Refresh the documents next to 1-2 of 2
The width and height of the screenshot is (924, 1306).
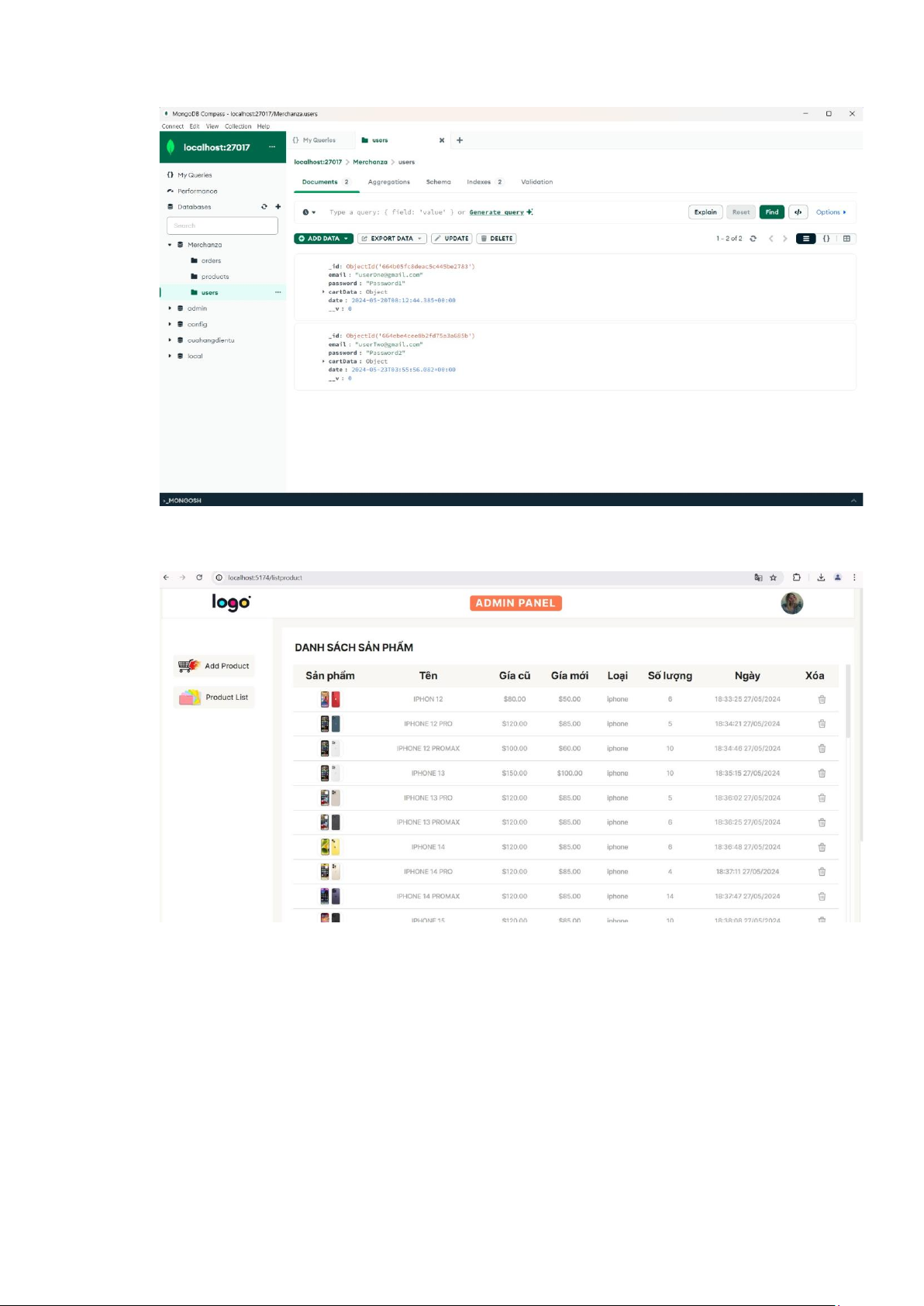[x=753, y=239]
